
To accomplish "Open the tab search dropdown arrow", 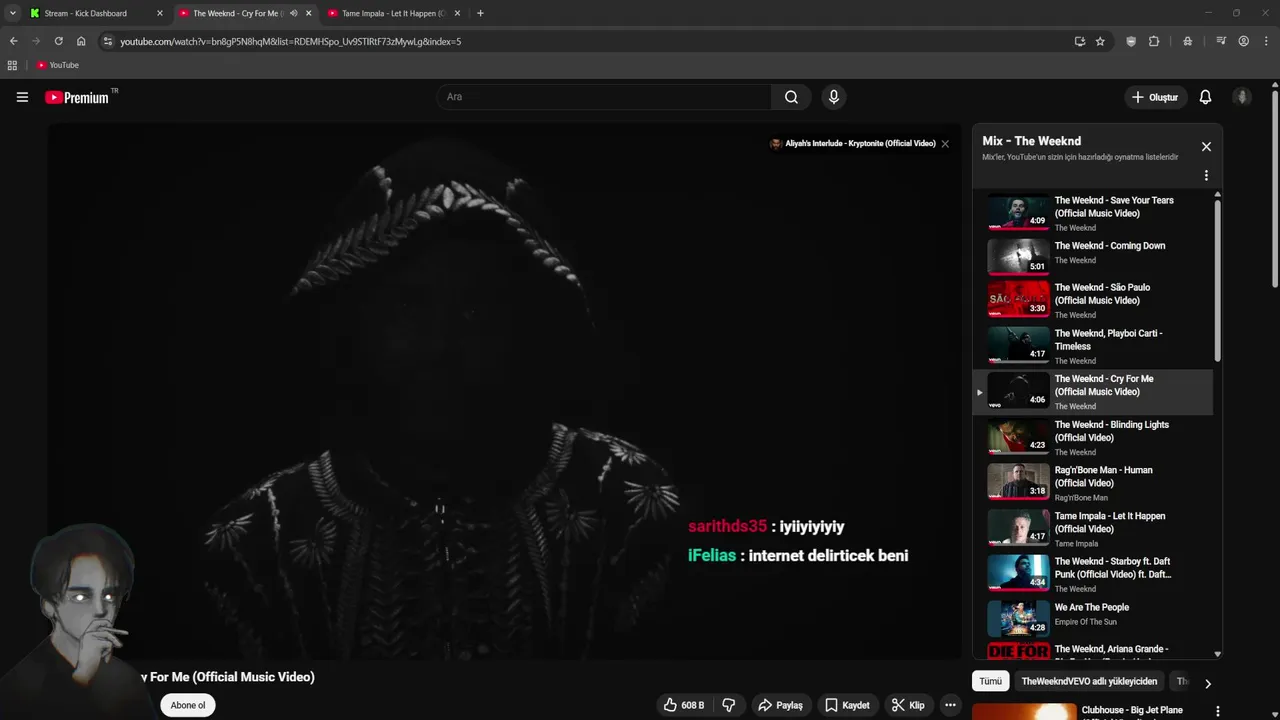I will point(12,13).
